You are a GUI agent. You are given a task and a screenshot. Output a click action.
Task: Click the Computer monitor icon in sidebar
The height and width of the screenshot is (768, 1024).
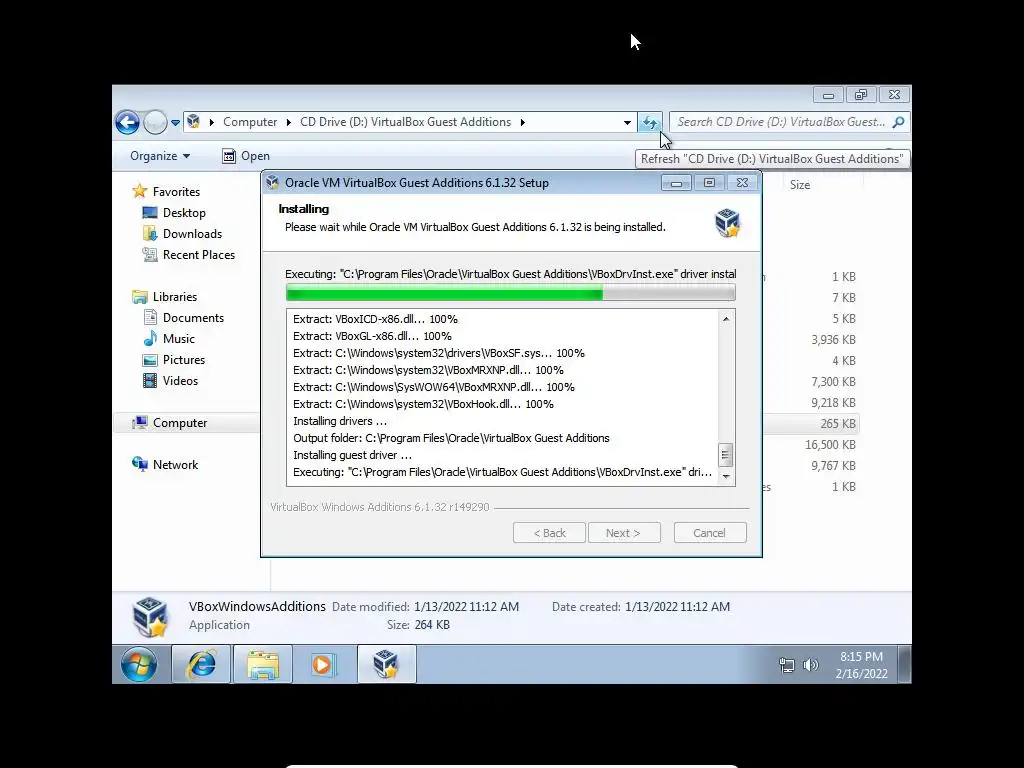[x=140, y=423]
